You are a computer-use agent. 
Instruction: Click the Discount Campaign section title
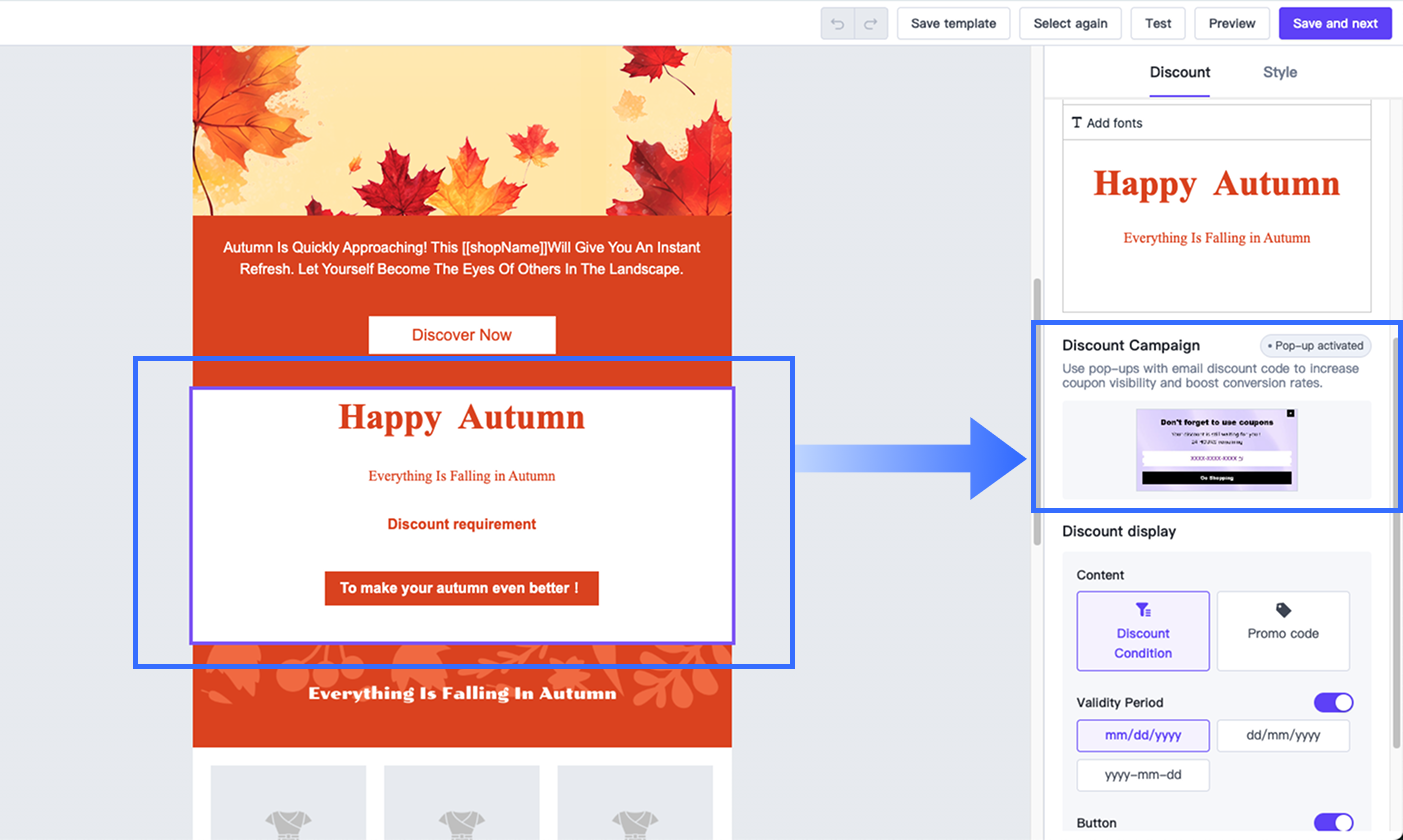point(1131,345)
